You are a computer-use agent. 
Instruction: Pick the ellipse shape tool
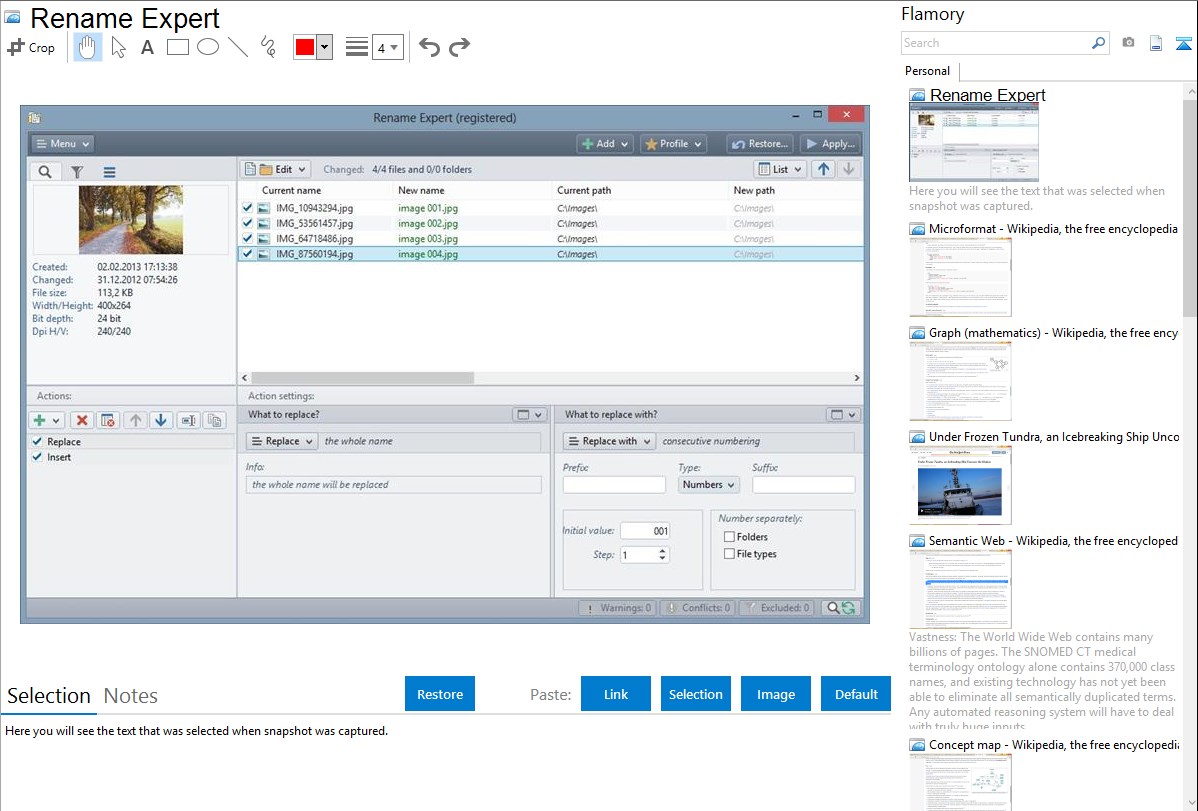point(208,47)
